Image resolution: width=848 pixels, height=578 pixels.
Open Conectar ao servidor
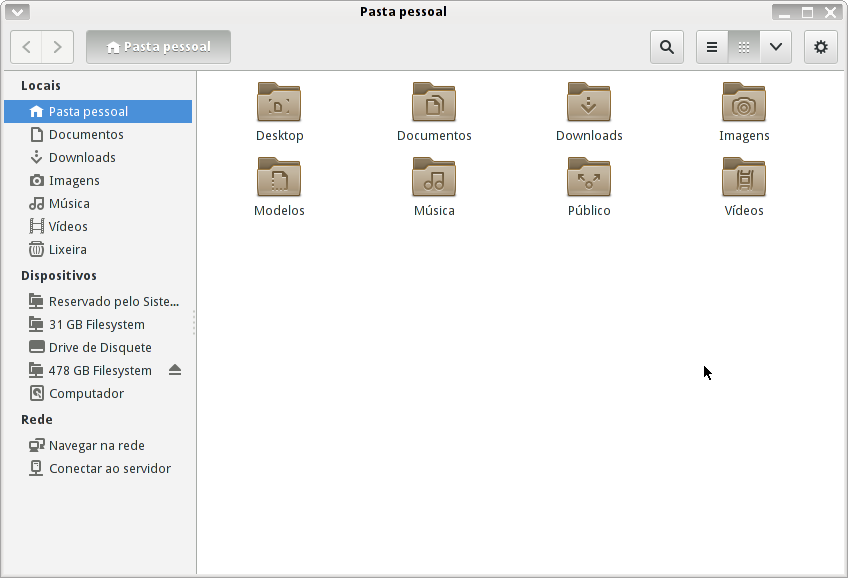[110, 468]
